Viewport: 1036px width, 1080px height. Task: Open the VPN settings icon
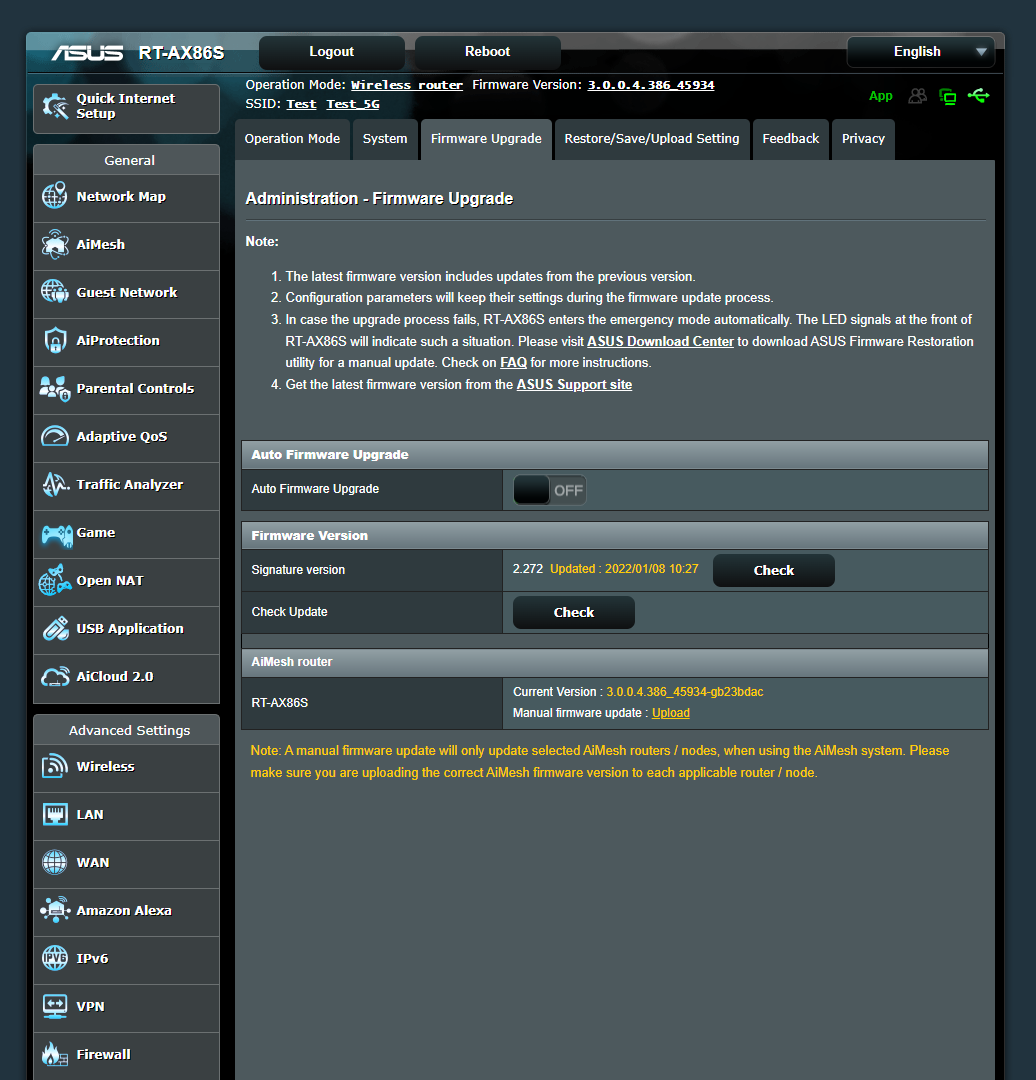tap(54, 1007)
